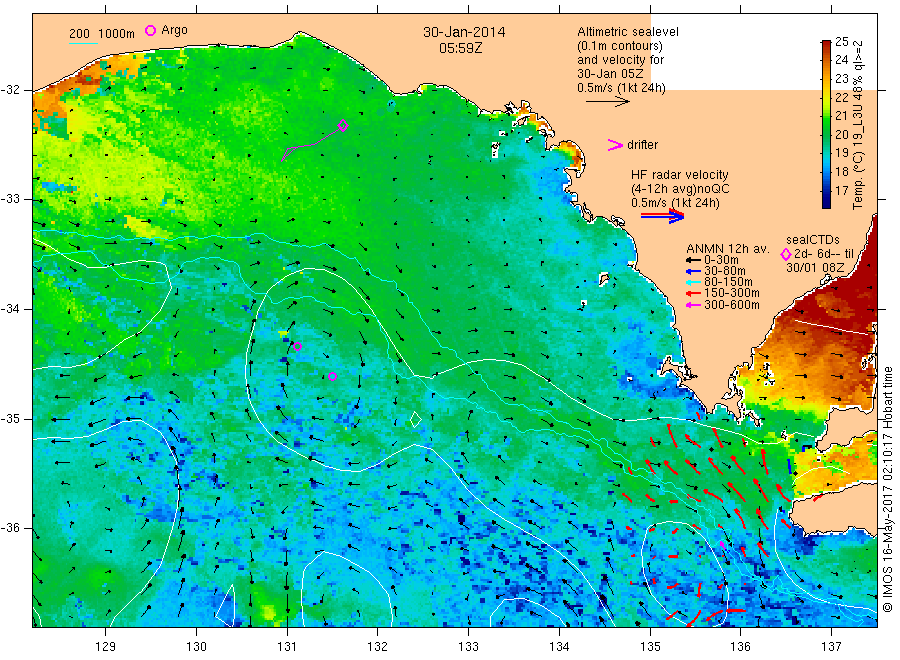Screen dimensions: 900x660
Task: Click the 'Argo' legend label
Action: [174, 30]
